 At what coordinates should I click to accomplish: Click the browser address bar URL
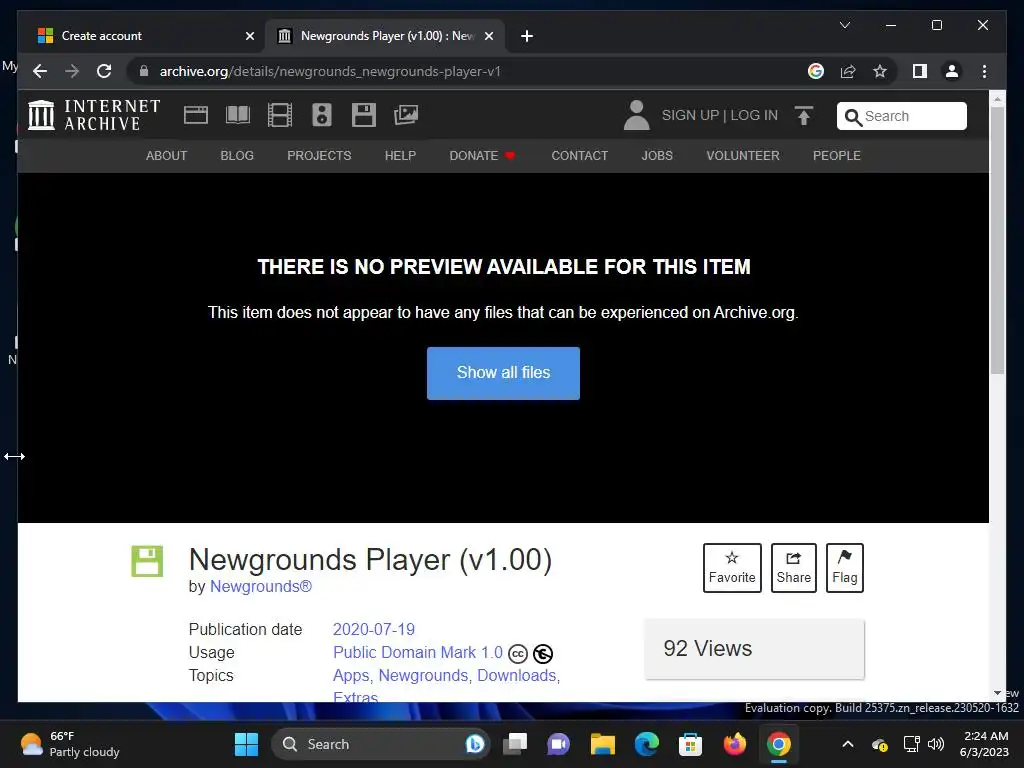pyautogui.click(x=330, y=71)
